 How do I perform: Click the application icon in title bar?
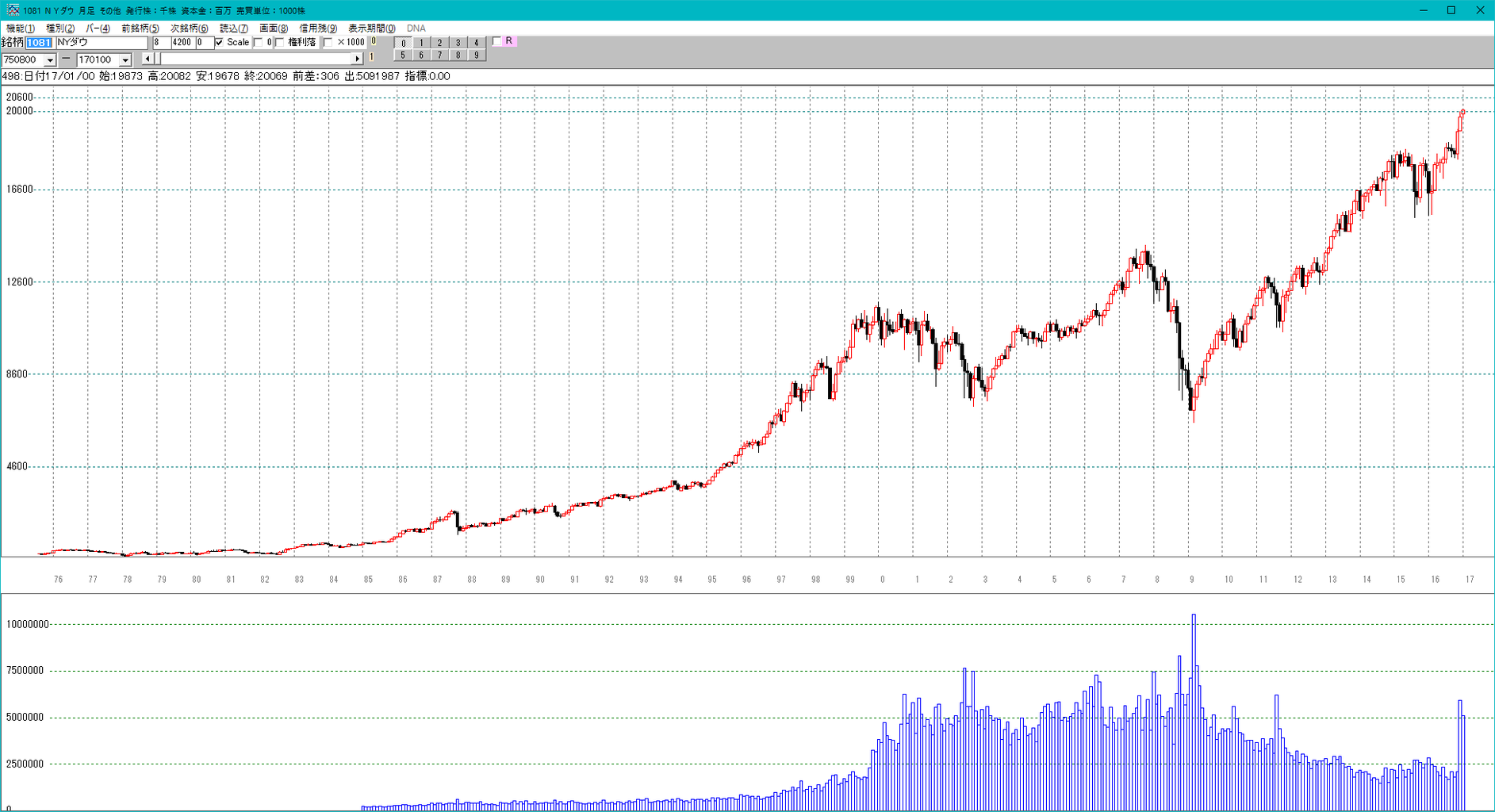pos(13,10)
